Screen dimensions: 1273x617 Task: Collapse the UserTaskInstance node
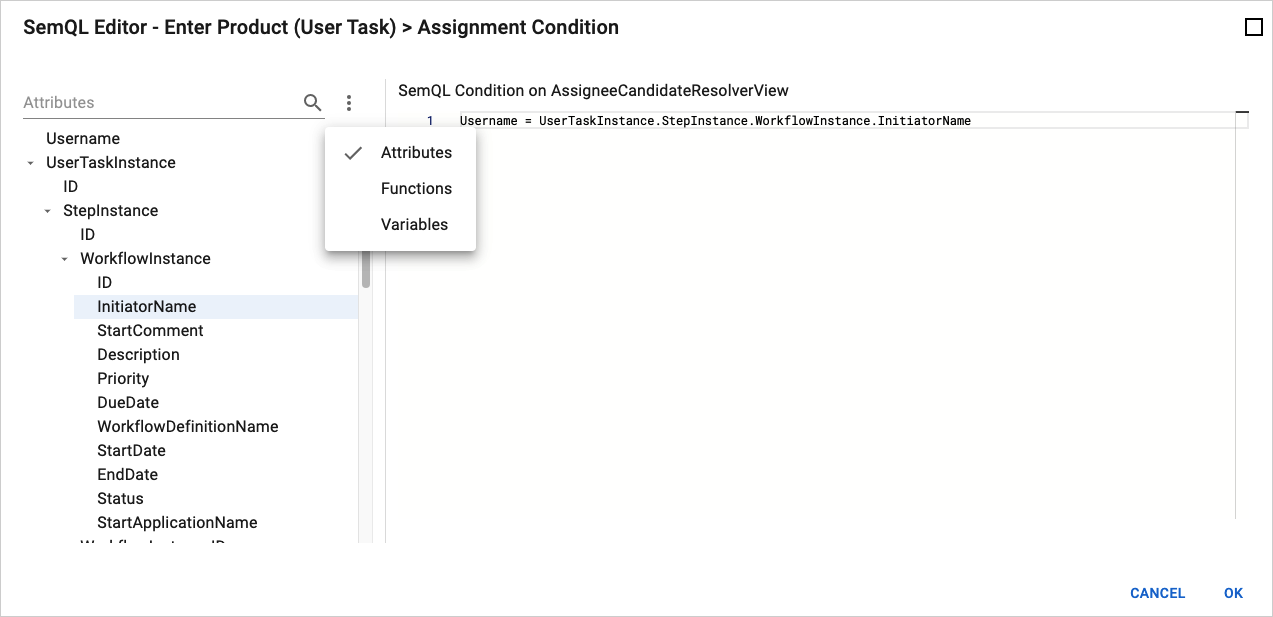31,162
